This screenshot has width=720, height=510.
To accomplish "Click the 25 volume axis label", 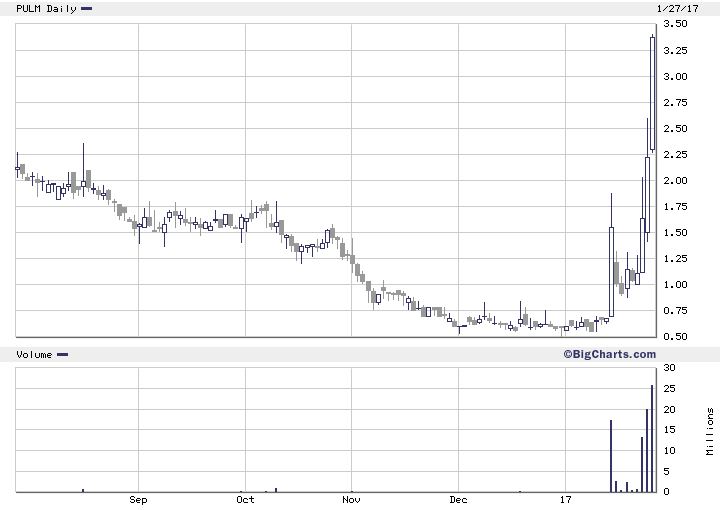I will [x=669, y=389].
